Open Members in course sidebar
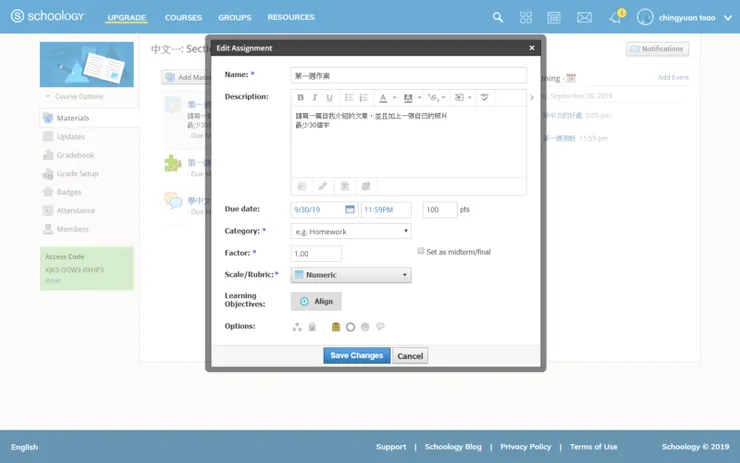 [72, 229]
